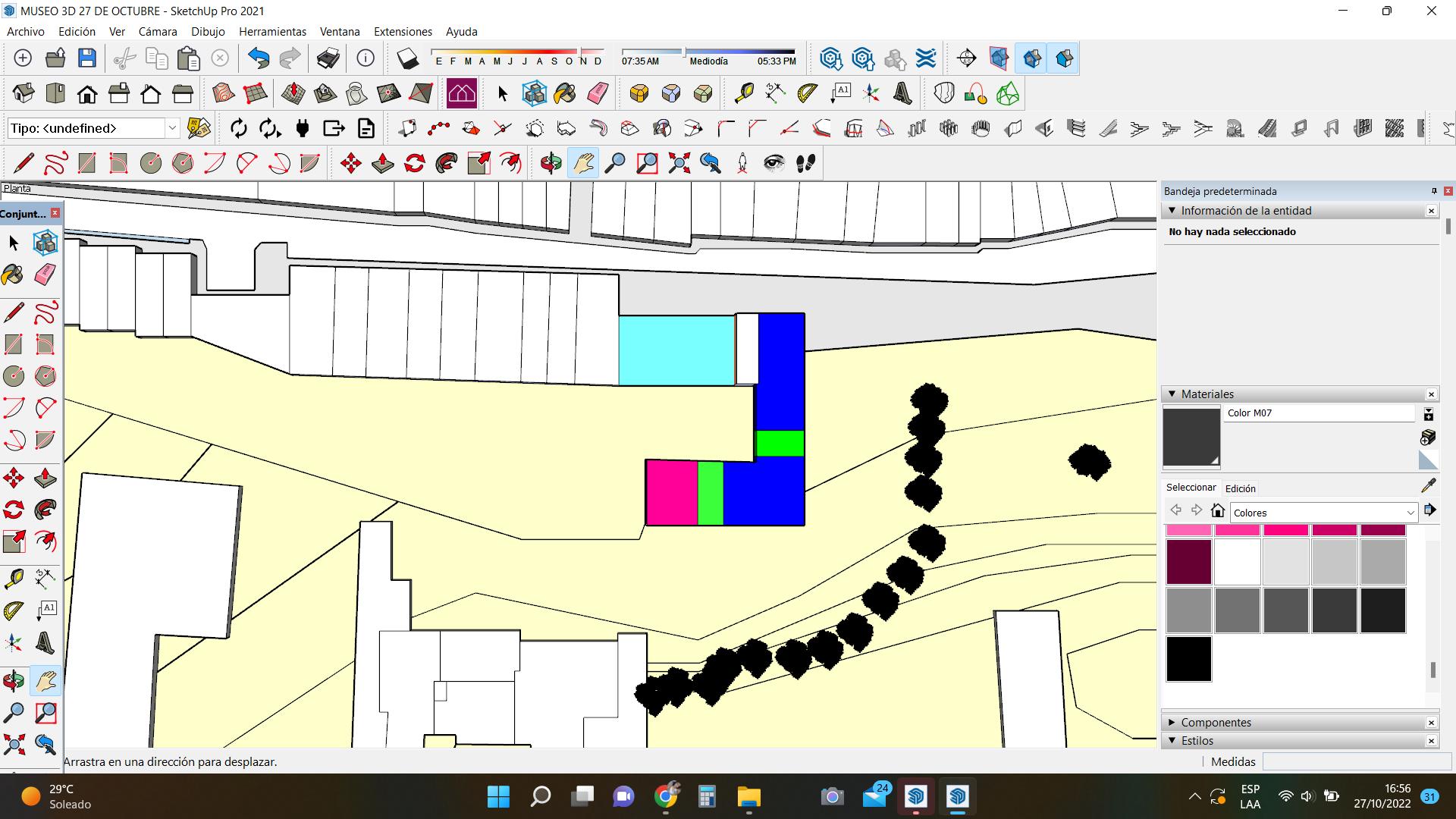Switch to the Edición materials tab

(x=1240, y=488)
